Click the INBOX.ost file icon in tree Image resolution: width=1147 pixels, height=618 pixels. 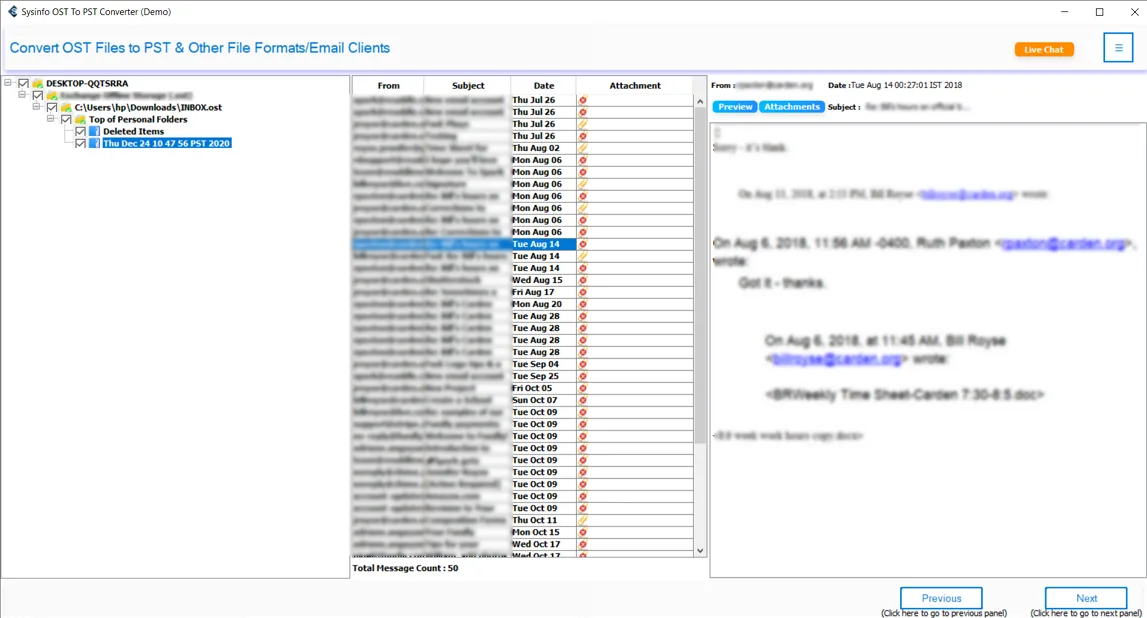(x=66, y=108)
